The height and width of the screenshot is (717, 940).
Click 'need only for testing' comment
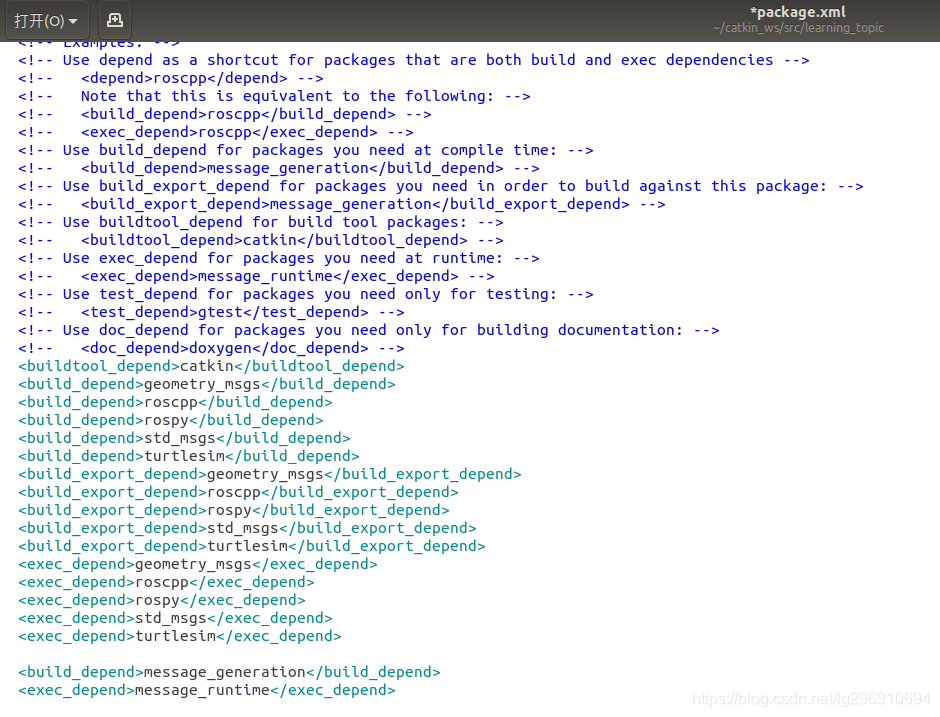[x=306, y=294]
